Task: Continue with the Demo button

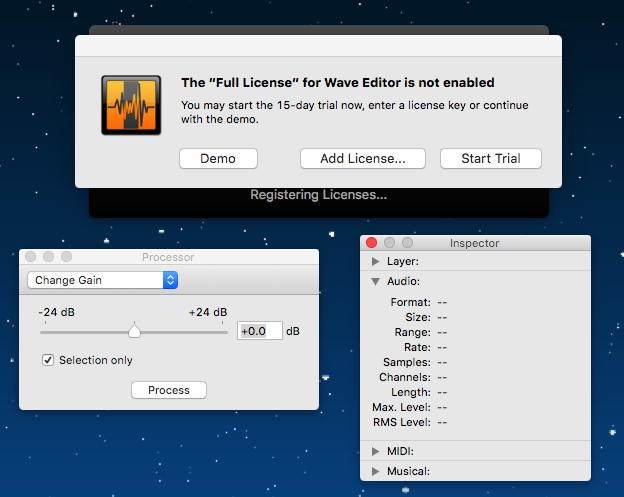Action: pos(218,158)
